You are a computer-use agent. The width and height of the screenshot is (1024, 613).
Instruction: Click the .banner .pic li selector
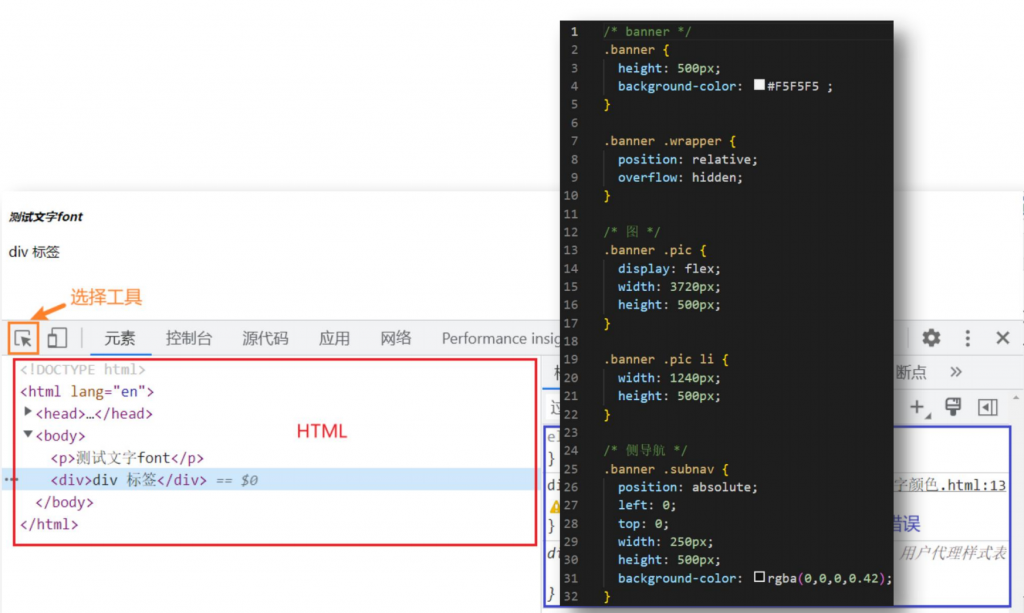(666, 359)
